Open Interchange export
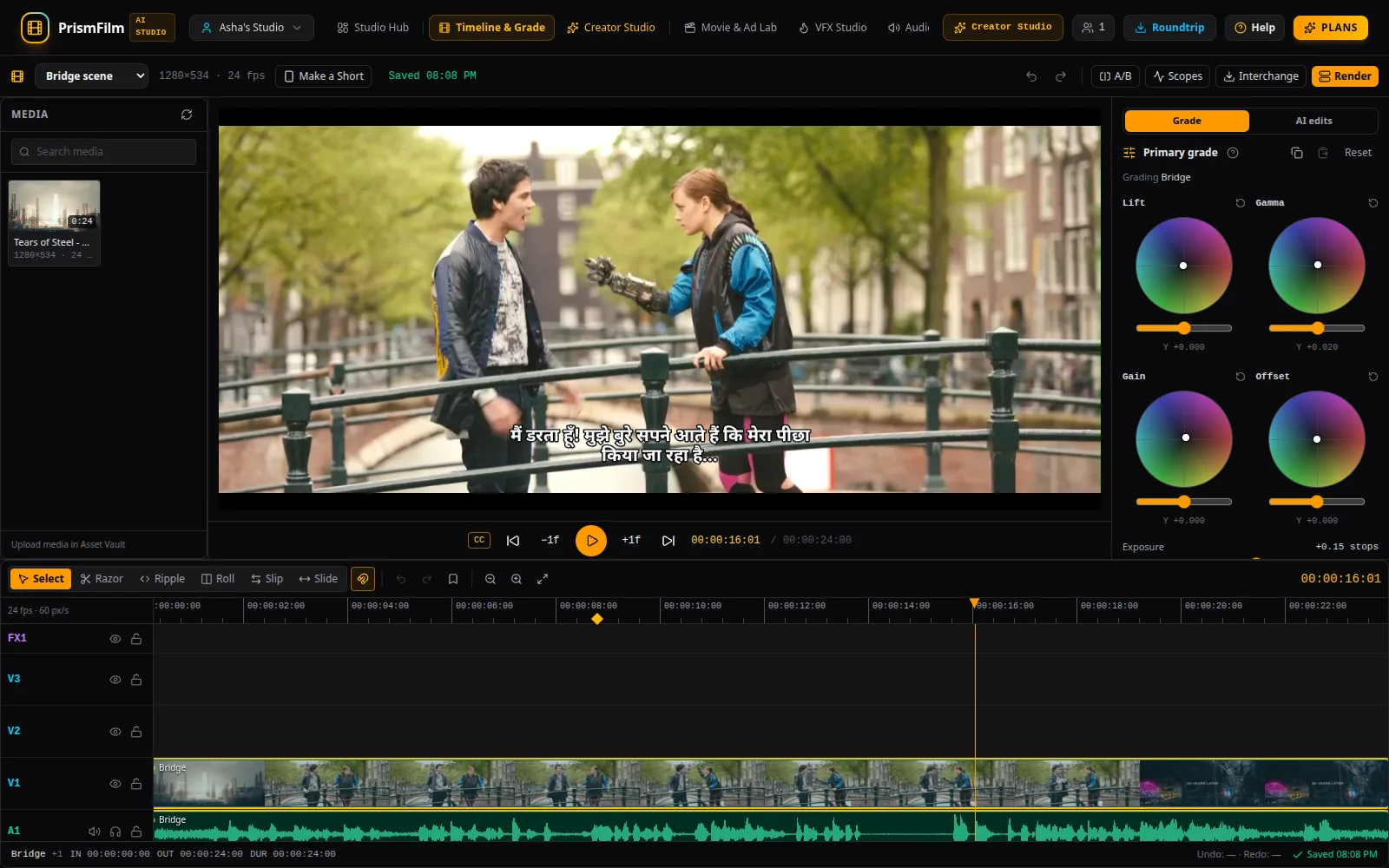This screenshot has width=1389, height=868. (1261, 76)
